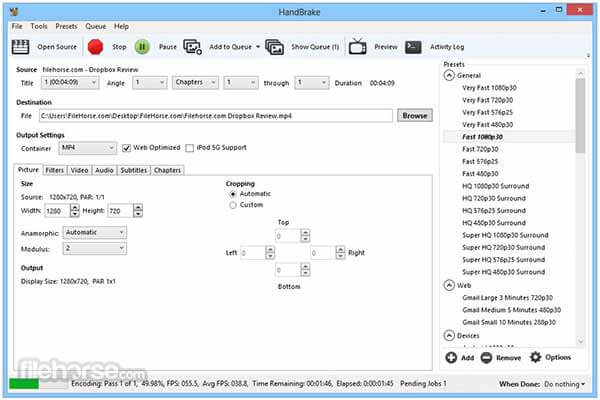The height and width of the screenshot is (400, 600).
Task: Enable the iPod 5G Support checkbox
Action: click(189, 148)
